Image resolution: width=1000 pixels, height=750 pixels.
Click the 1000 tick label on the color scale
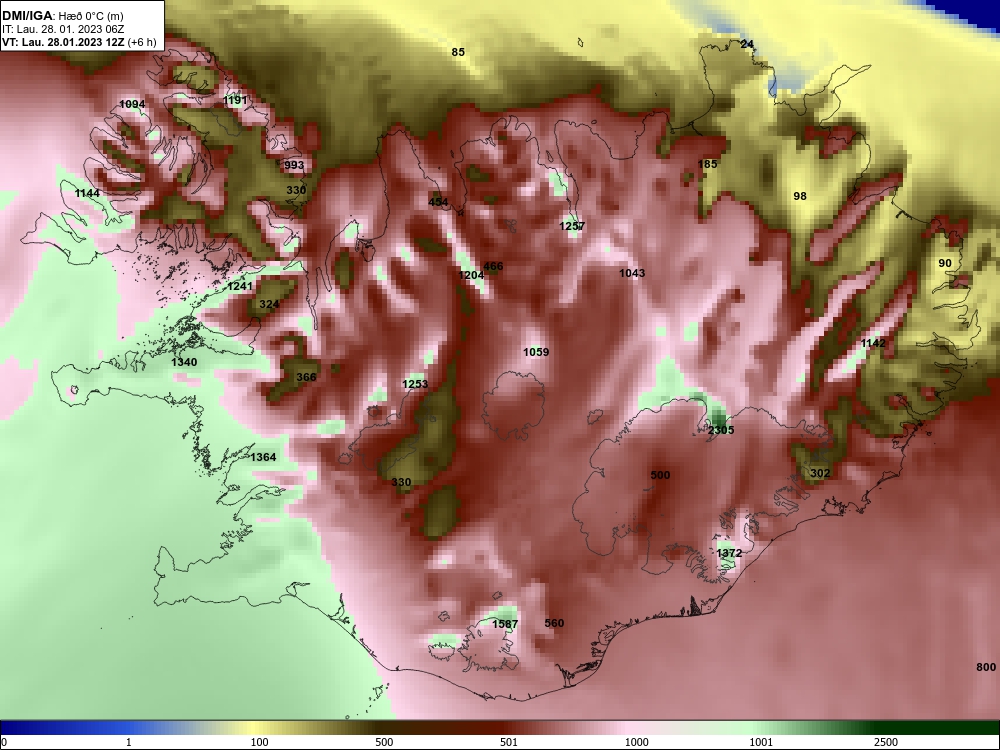[x=637, y=742]
